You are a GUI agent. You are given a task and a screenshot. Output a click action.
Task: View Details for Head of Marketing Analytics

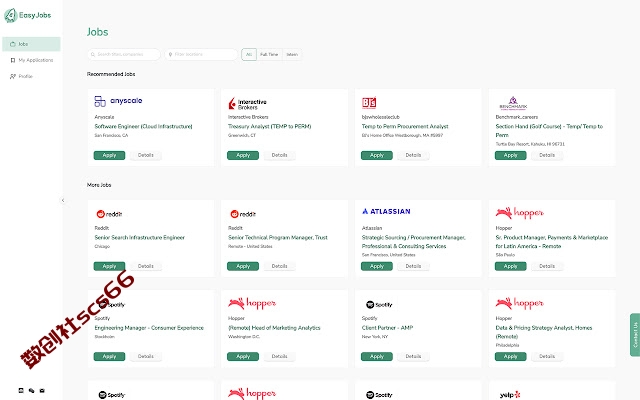pyautogui.click(x=280, y=356)
